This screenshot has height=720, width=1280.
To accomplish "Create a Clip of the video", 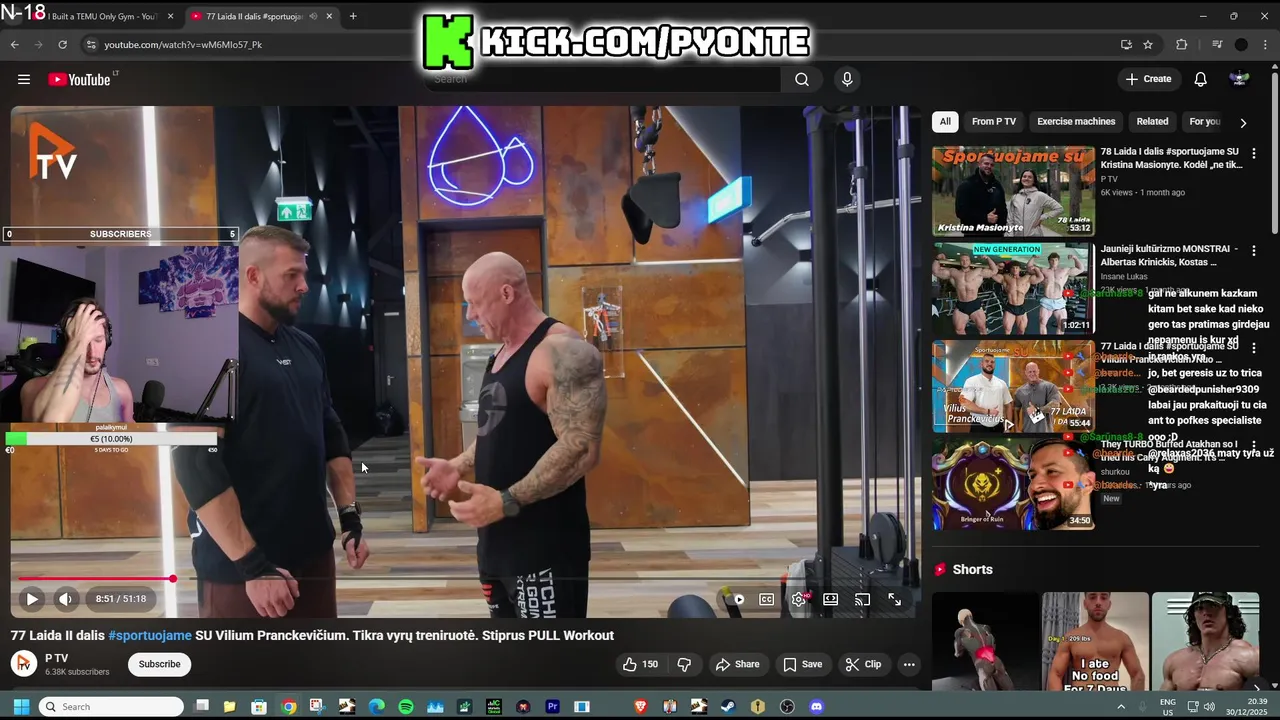I will pyautogui.click(x=863, y=664).
